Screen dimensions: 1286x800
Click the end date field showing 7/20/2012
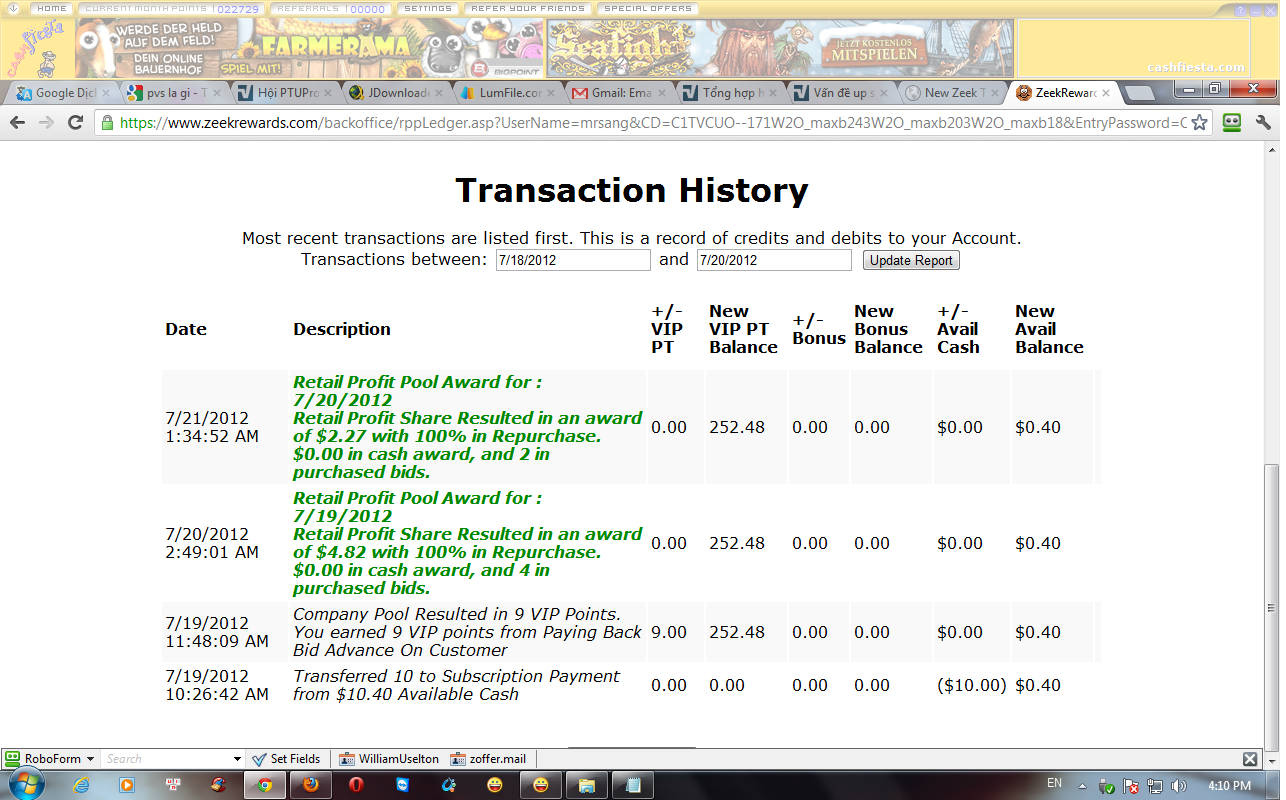click(x=774, y=260)
